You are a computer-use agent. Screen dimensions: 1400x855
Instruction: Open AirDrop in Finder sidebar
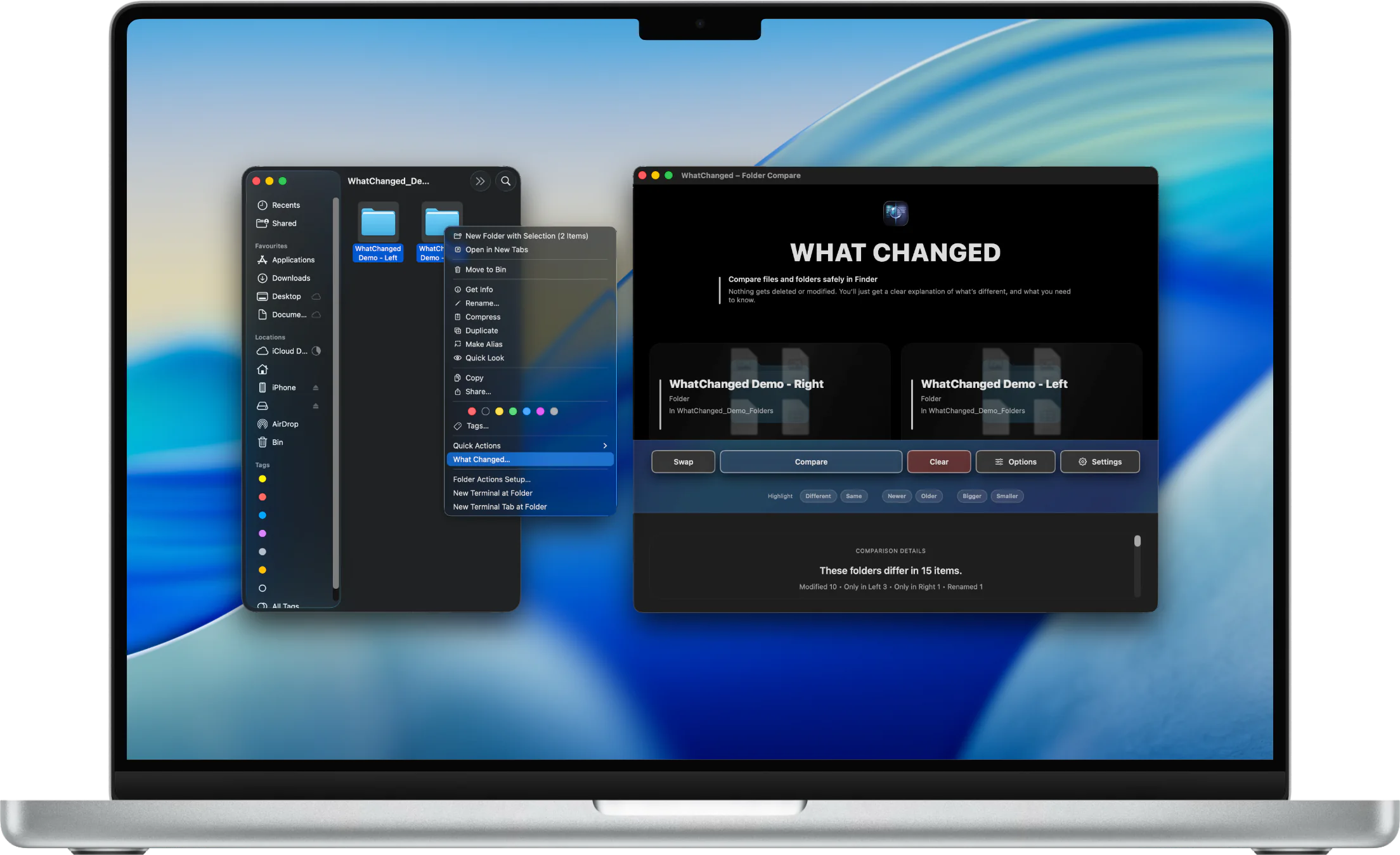tap(278, 424)
